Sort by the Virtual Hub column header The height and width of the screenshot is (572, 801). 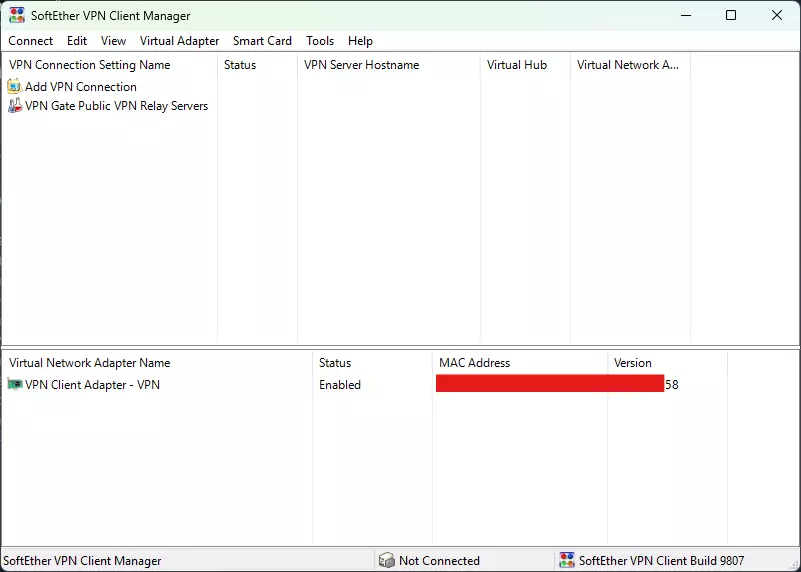(526, 65)
